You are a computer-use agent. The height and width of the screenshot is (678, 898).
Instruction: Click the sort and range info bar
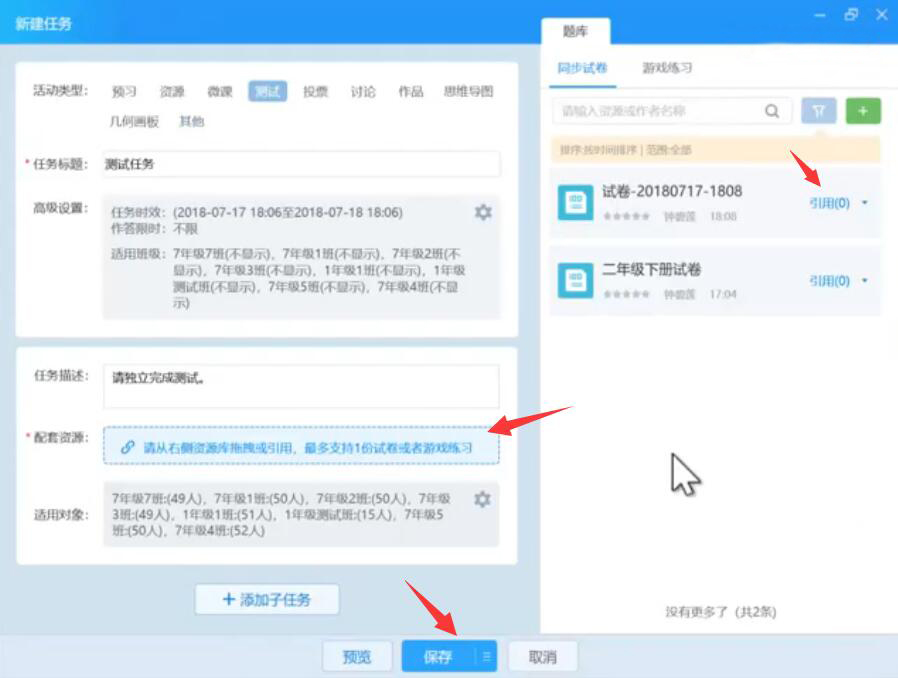(x=715, y=150)
